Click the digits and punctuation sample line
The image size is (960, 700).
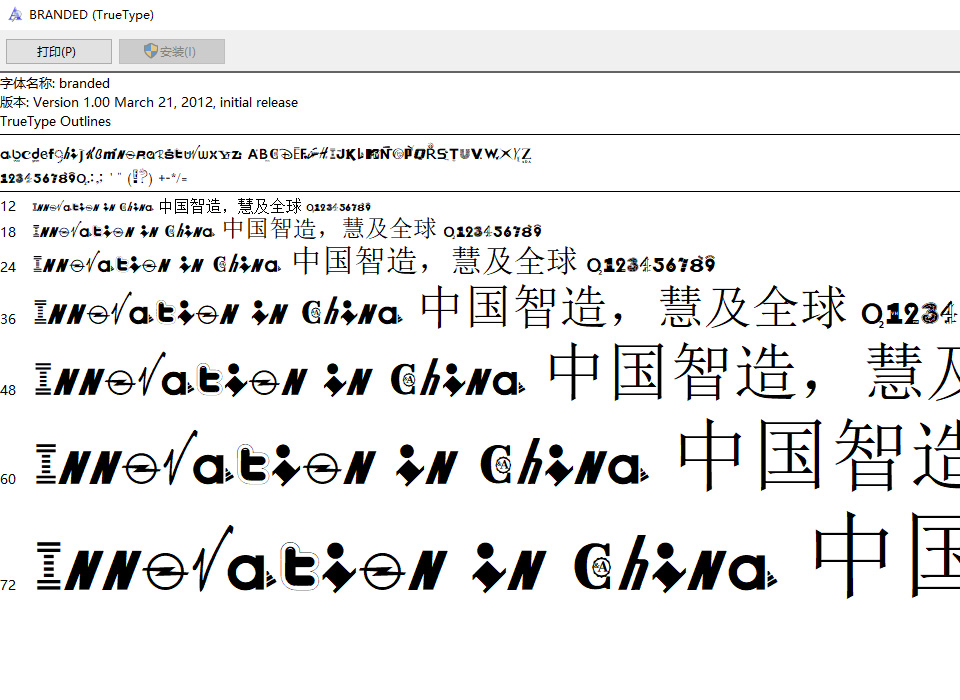click(x=94, y=178)
